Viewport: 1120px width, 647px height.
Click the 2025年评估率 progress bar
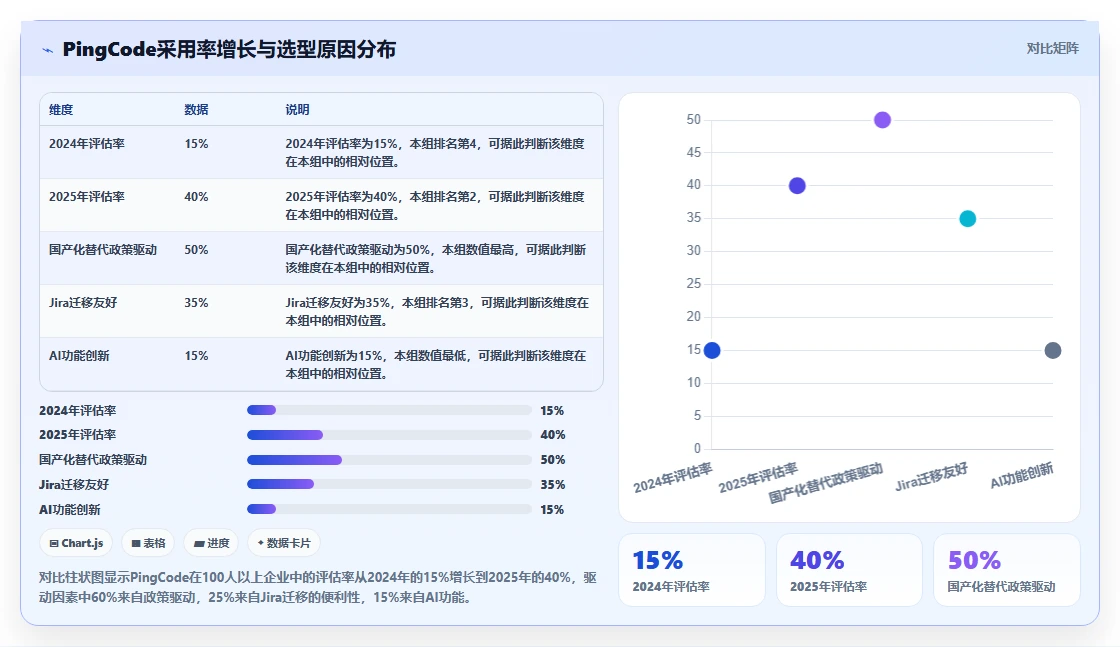[389, 435]
